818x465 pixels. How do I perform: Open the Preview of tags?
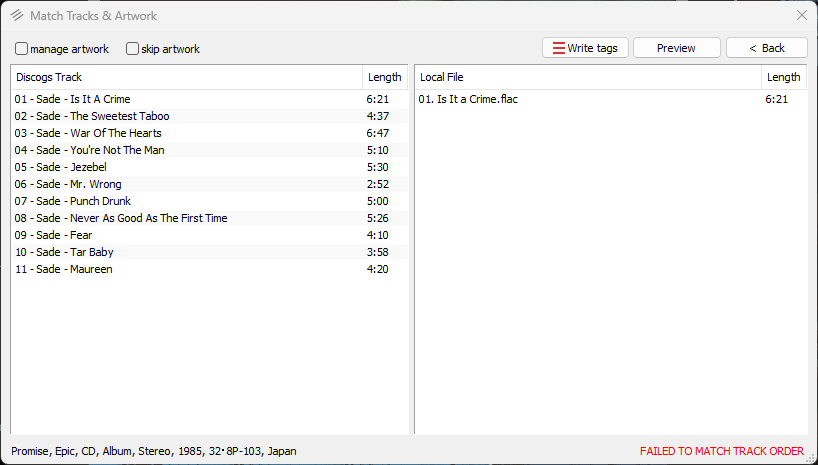point(676,48)
